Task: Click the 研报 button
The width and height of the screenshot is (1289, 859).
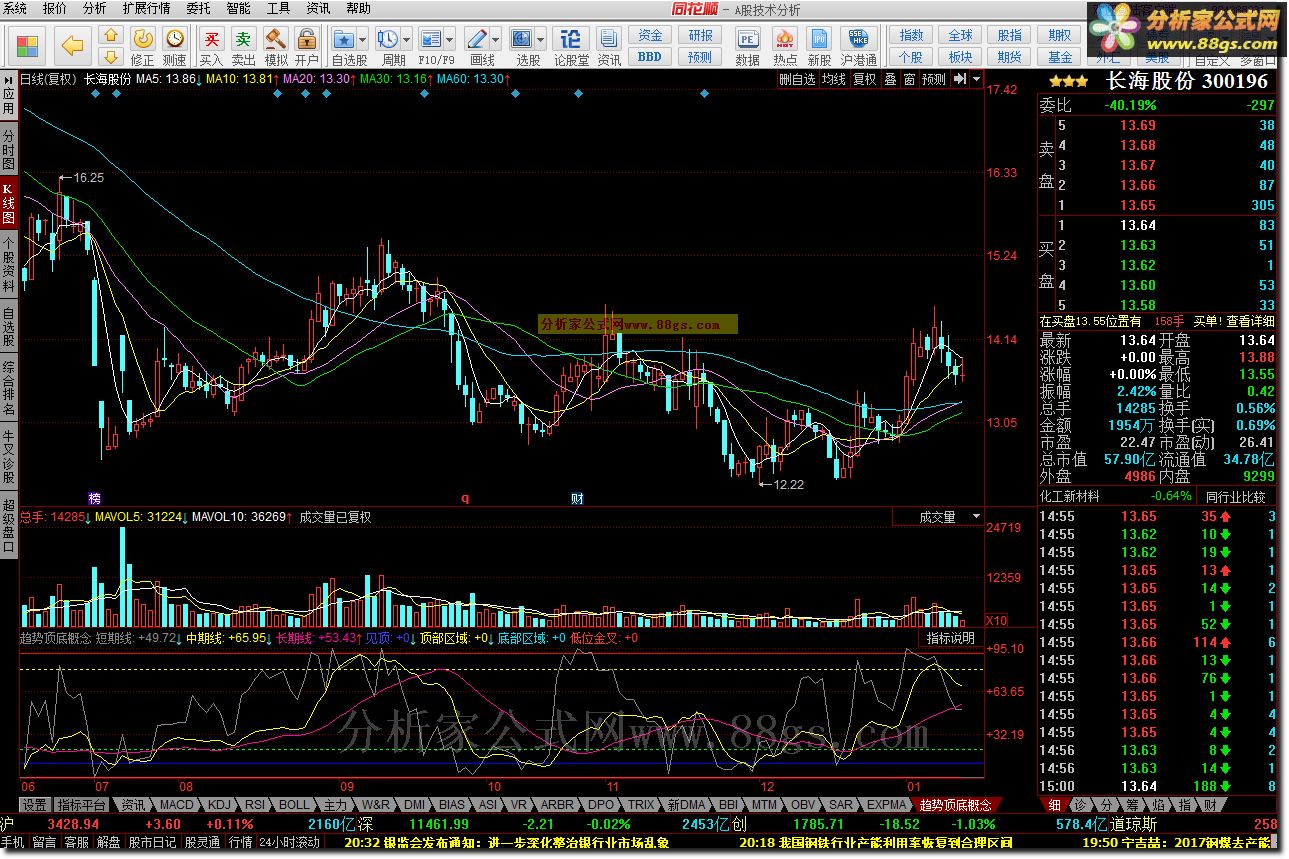Action: [x=700, y=36]
